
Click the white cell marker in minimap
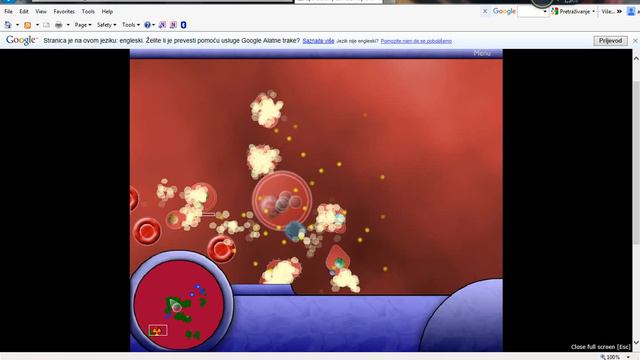176,307
